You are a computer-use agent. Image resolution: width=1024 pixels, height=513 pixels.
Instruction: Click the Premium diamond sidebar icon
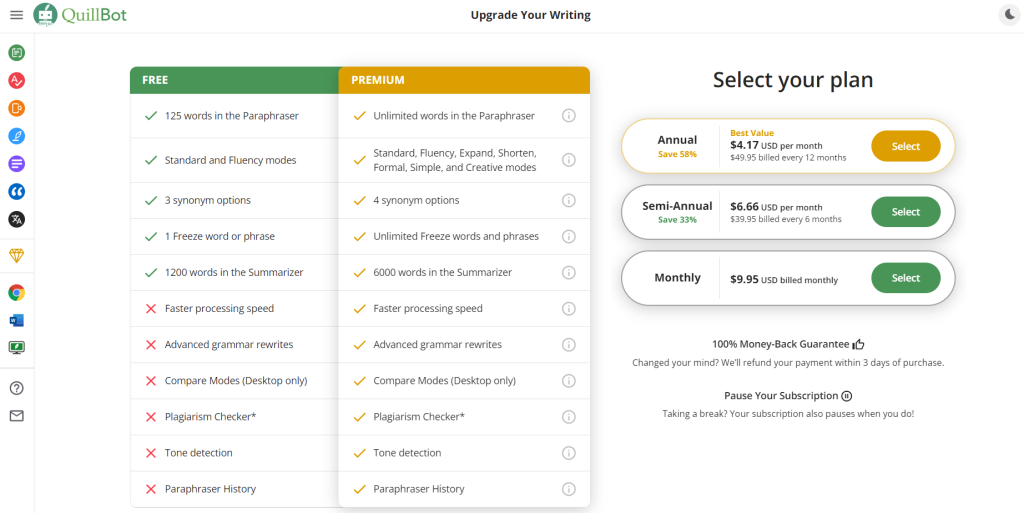[x=16, y=256]
